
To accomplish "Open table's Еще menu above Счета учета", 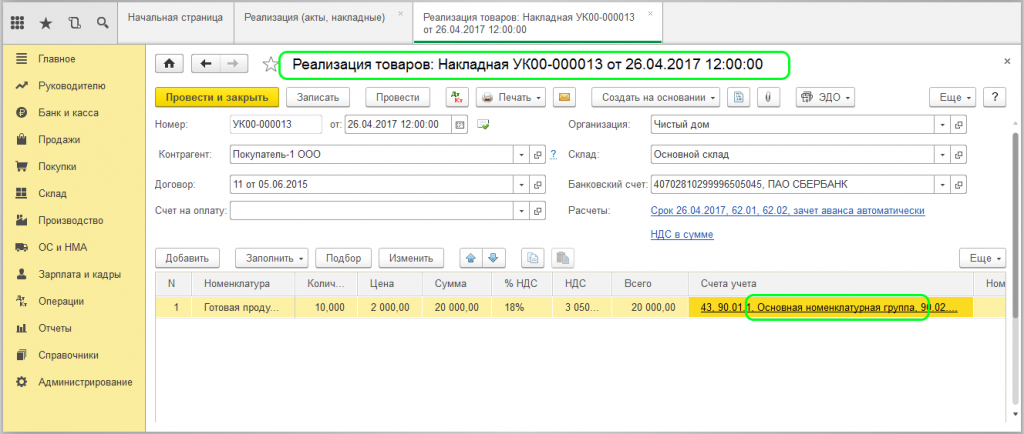I will (x=982, y=258).
